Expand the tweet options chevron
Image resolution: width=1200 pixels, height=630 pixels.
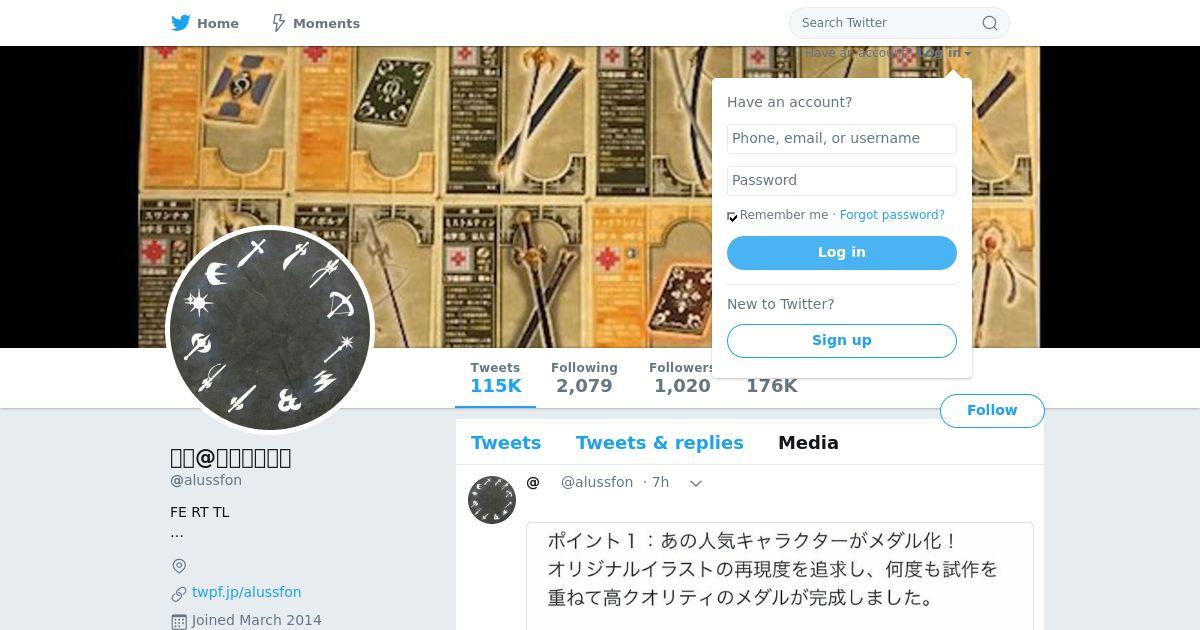[x=696, y=483]
